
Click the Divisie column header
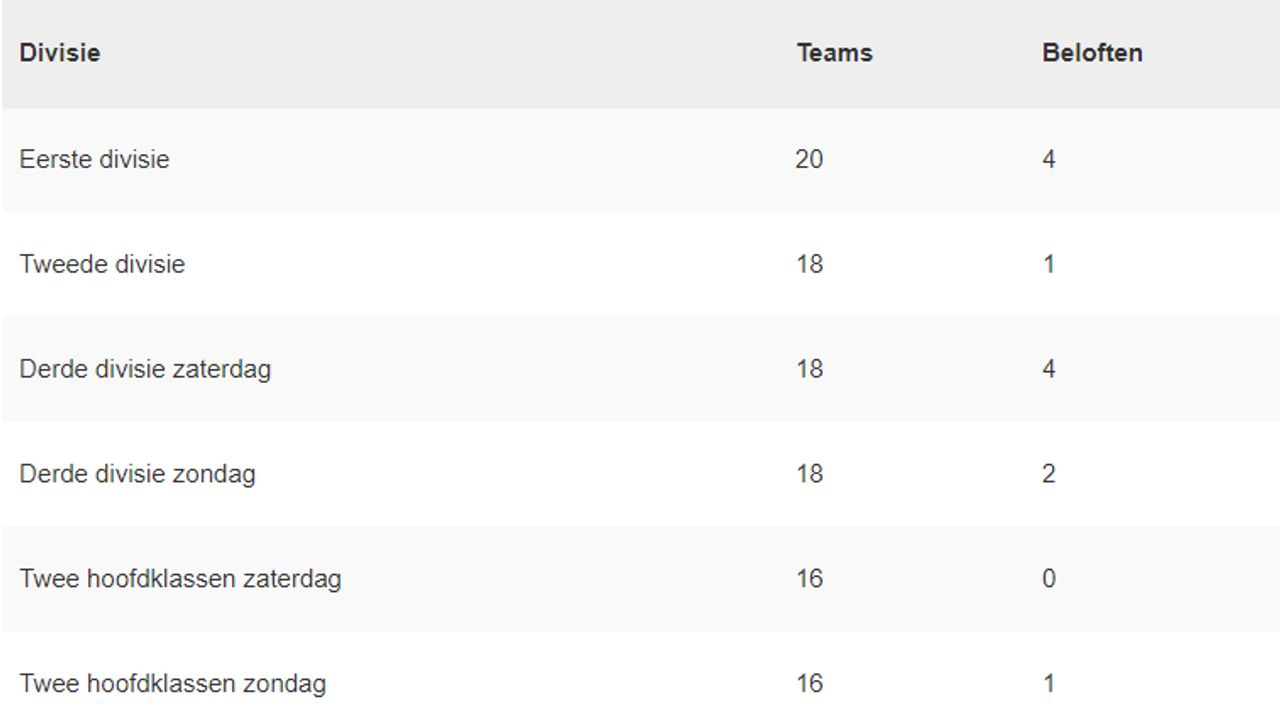pos(60,53)
